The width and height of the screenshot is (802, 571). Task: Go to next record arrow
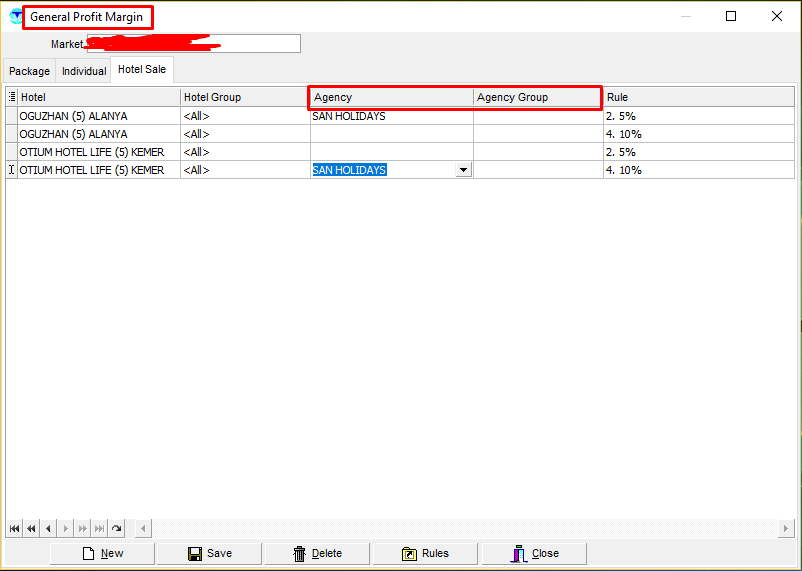pyautogui.click(x=65, y=528)
